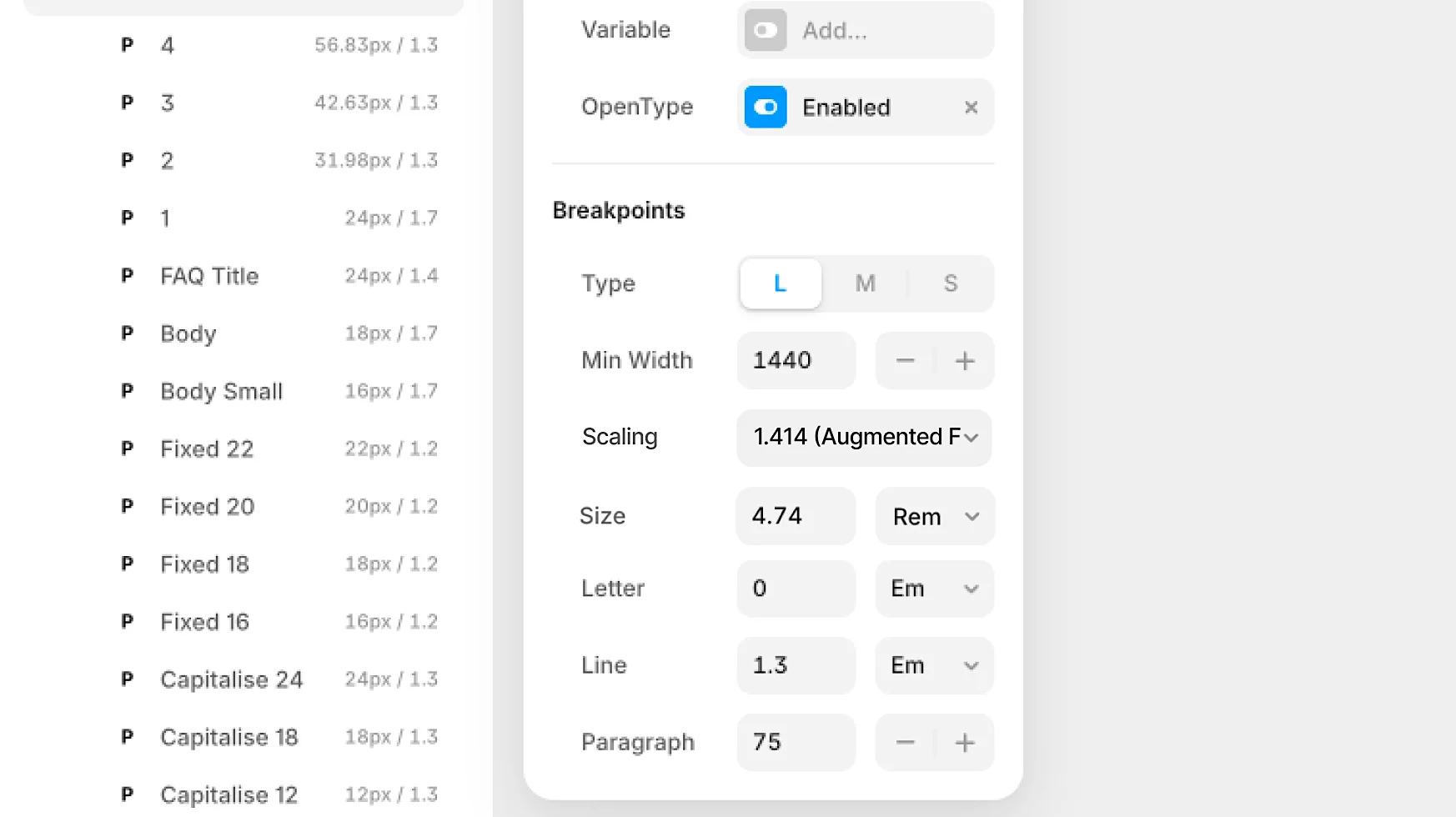
Task: Decrease Paragraph spacing with the minus button
Action: click(x=905, y=742)
